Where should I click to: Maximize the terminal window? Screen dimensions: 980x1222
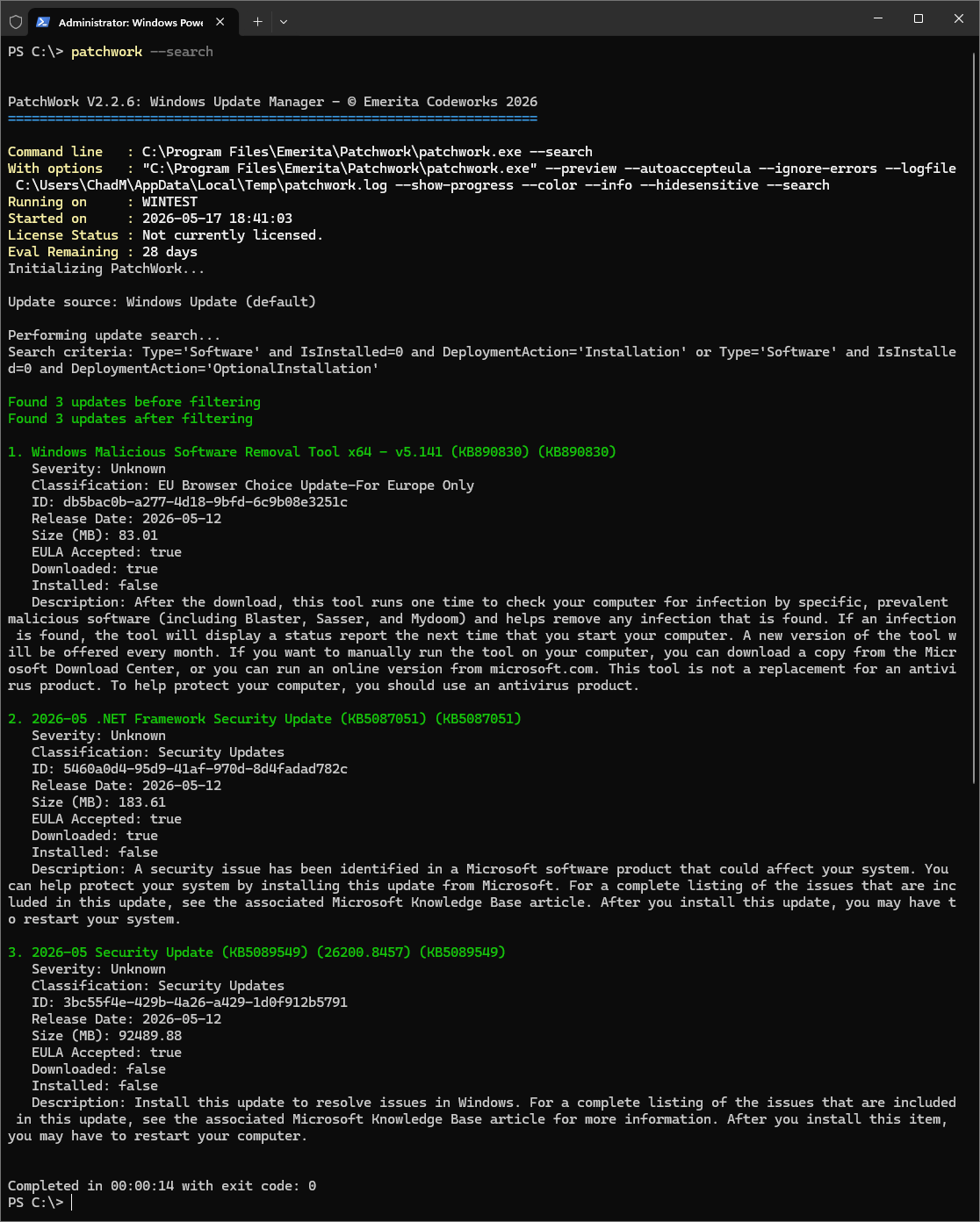[x=919, y=18]
